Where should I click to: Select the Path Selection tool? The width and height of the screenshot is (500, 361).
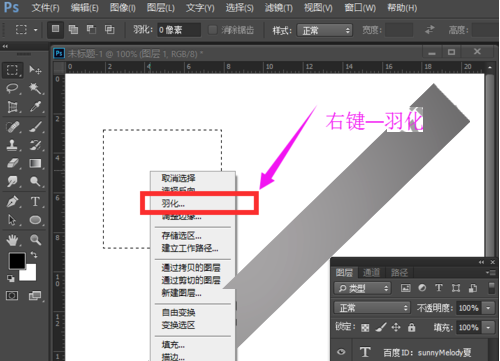(x=13, y=220)
